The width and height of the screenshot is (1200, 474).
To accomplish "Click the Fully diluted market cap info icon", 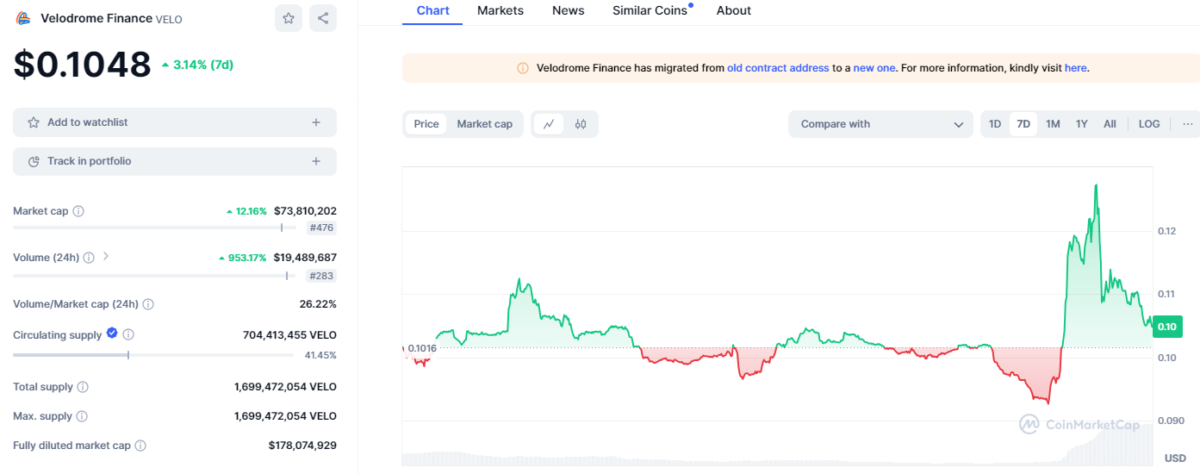I will [x=141, y=445].
